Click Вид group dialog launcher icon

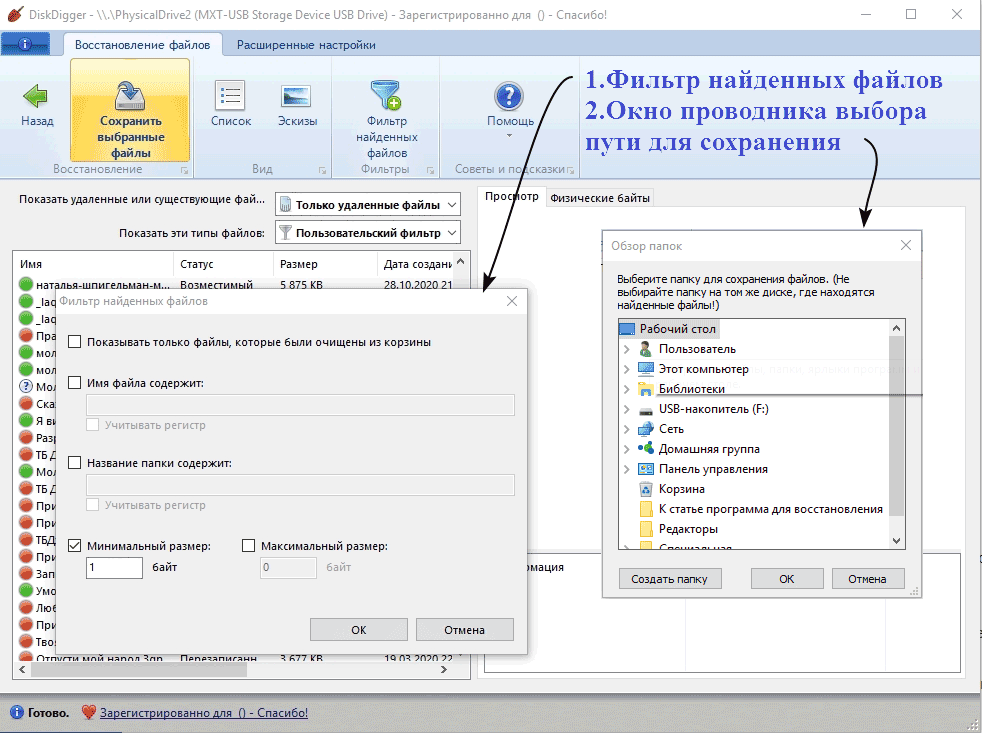323,170
